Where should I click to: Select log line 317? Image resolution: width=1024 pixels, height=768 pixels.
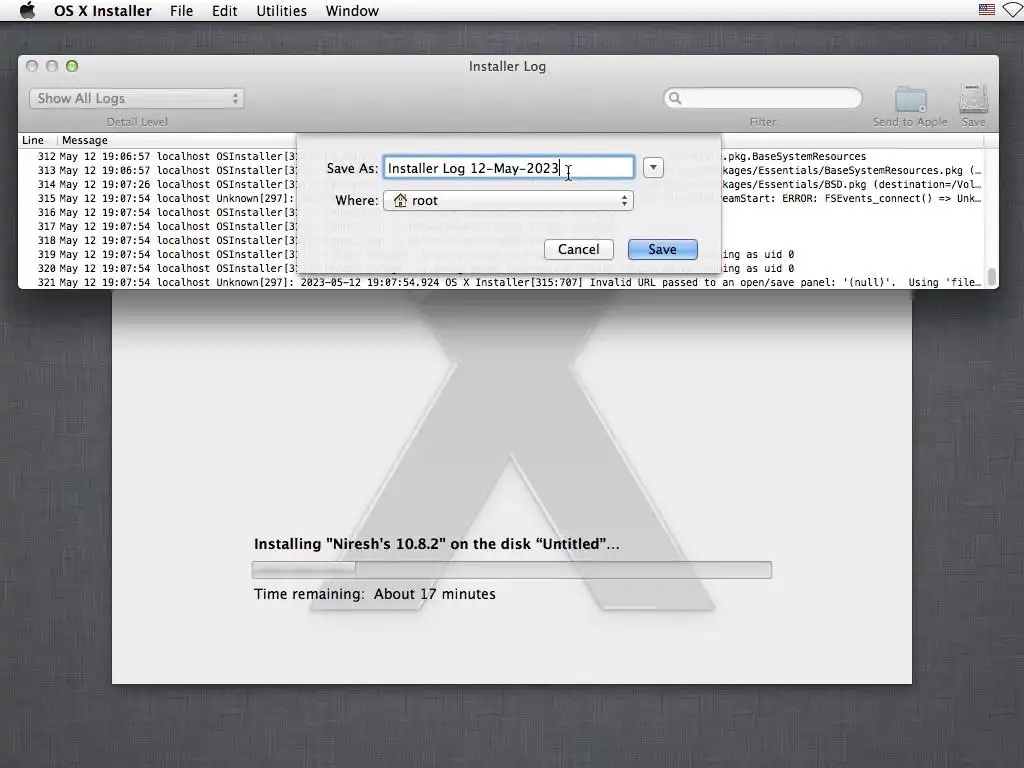502,227
